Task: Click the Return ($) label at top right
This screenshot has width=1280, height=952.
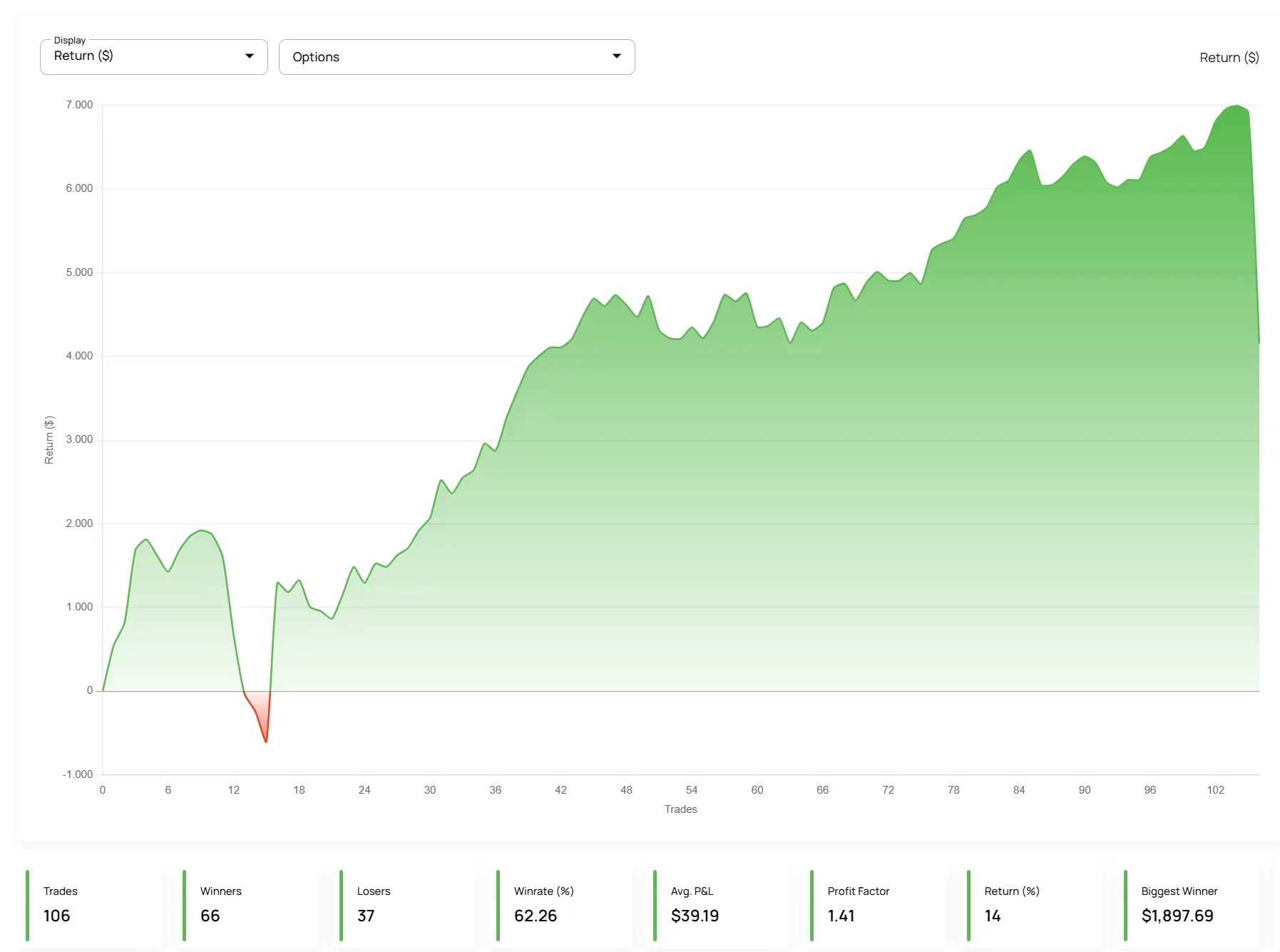Action: tap(1229, 57)
